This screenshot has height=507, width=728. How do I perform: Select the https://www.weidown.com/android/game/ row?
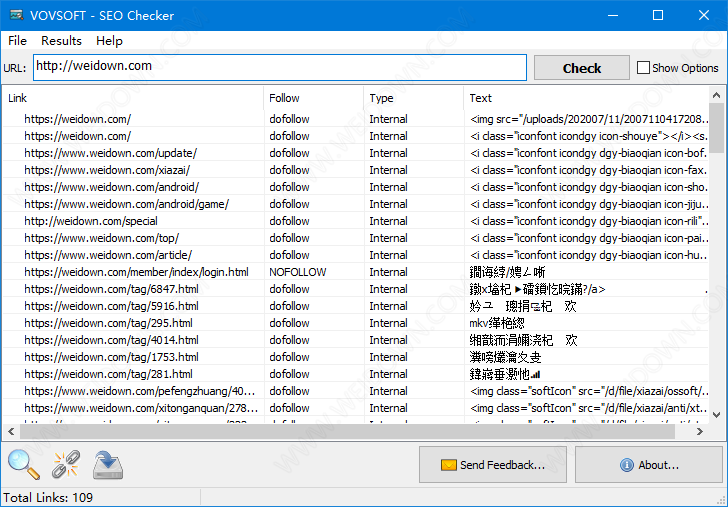[356, 204]
